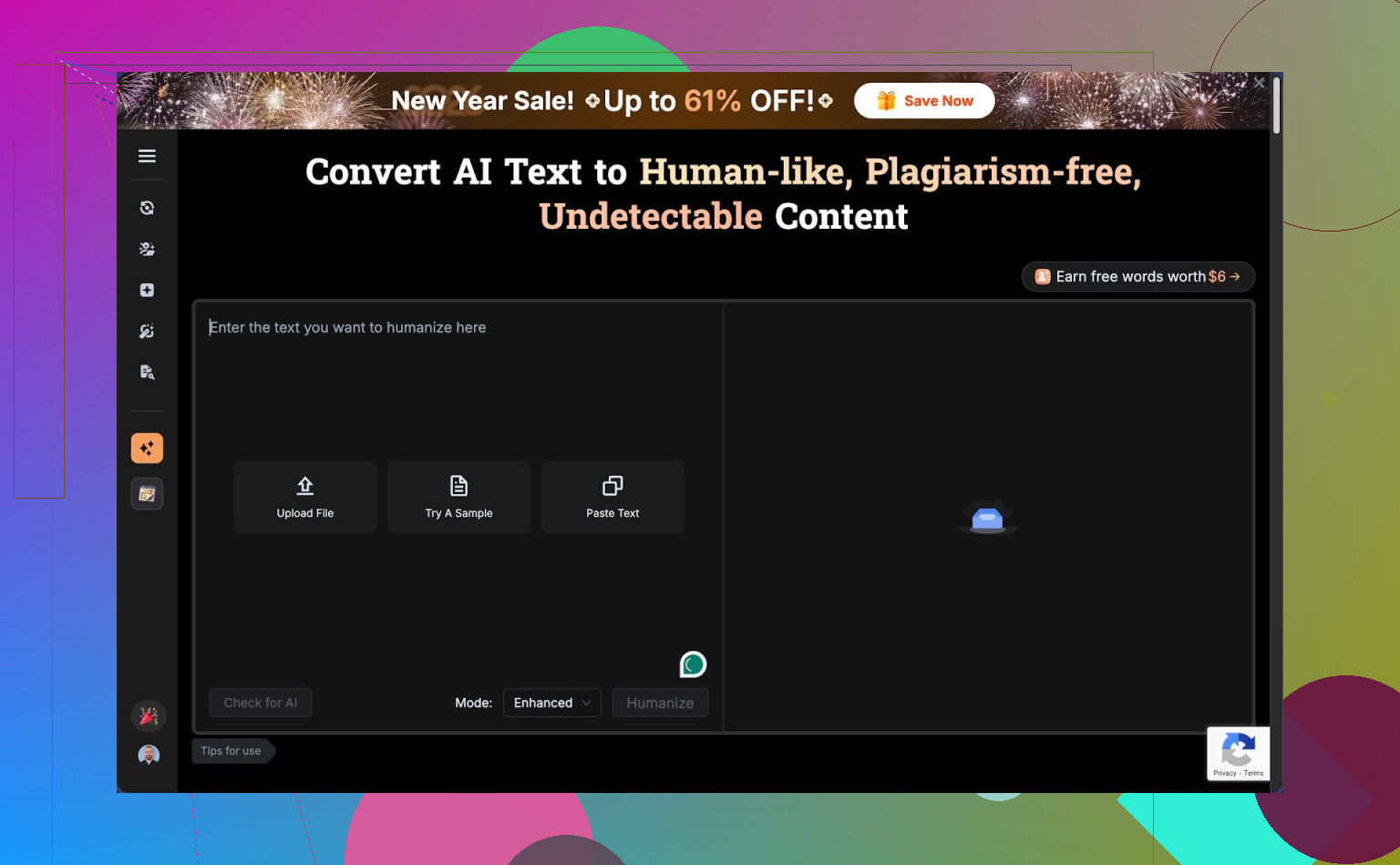The height and width of the screenshot is (865, 1400).
Task: Open the Tips for use tab
Action: 232,751
